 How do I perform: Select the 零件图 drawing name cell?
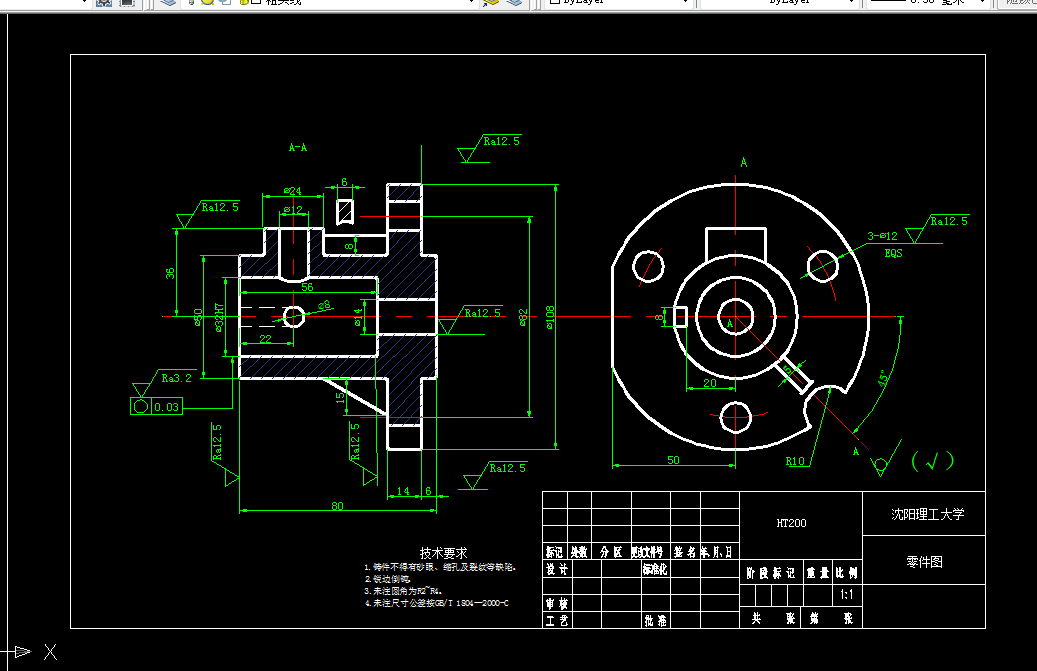[x=924, y=562]
